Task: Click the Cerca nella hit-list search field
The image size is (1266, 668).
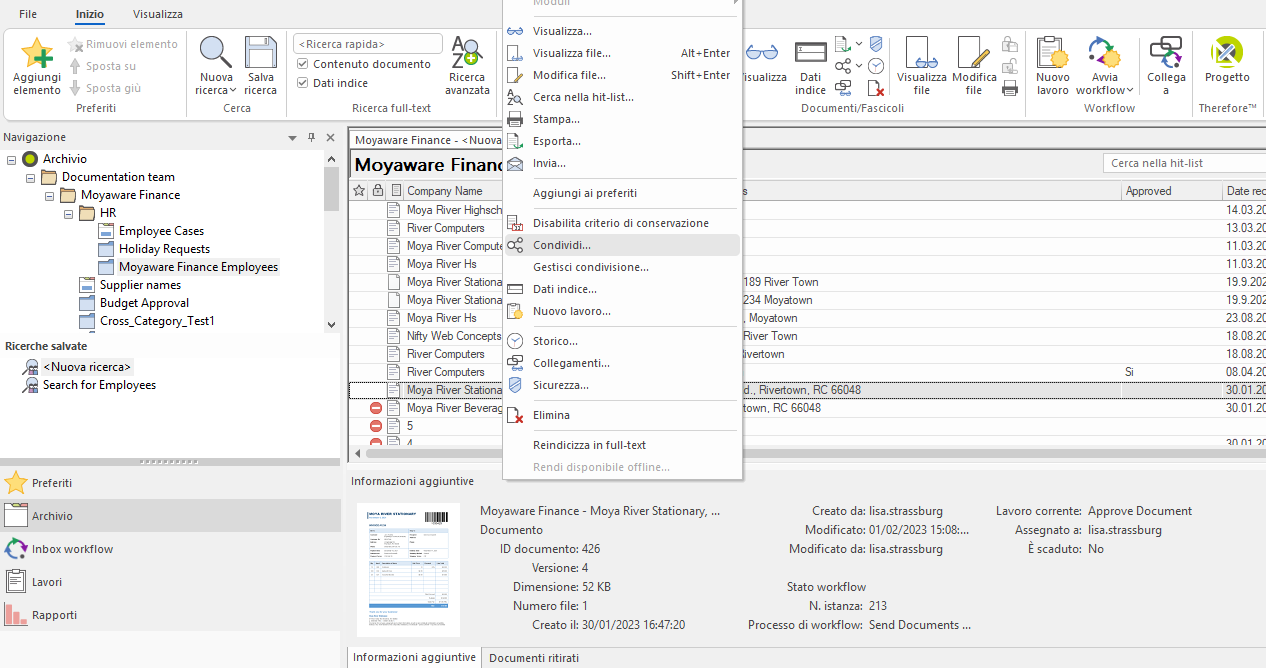Action: click(x=1180, y=163)
